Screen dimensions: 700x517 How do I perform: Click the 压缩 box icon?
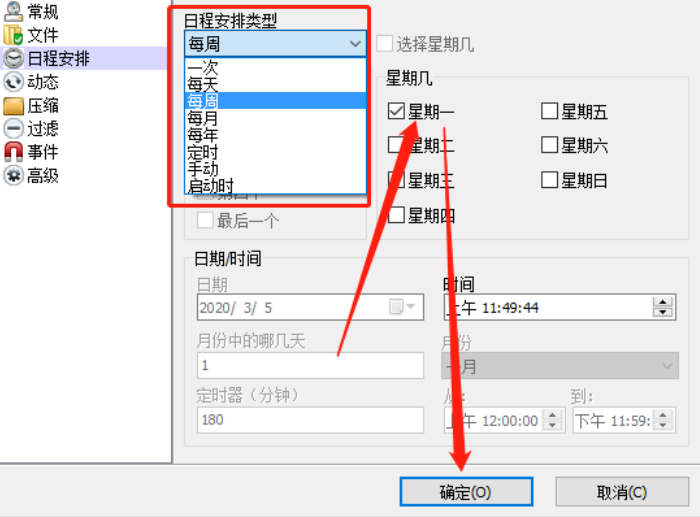tap(13, 106)
